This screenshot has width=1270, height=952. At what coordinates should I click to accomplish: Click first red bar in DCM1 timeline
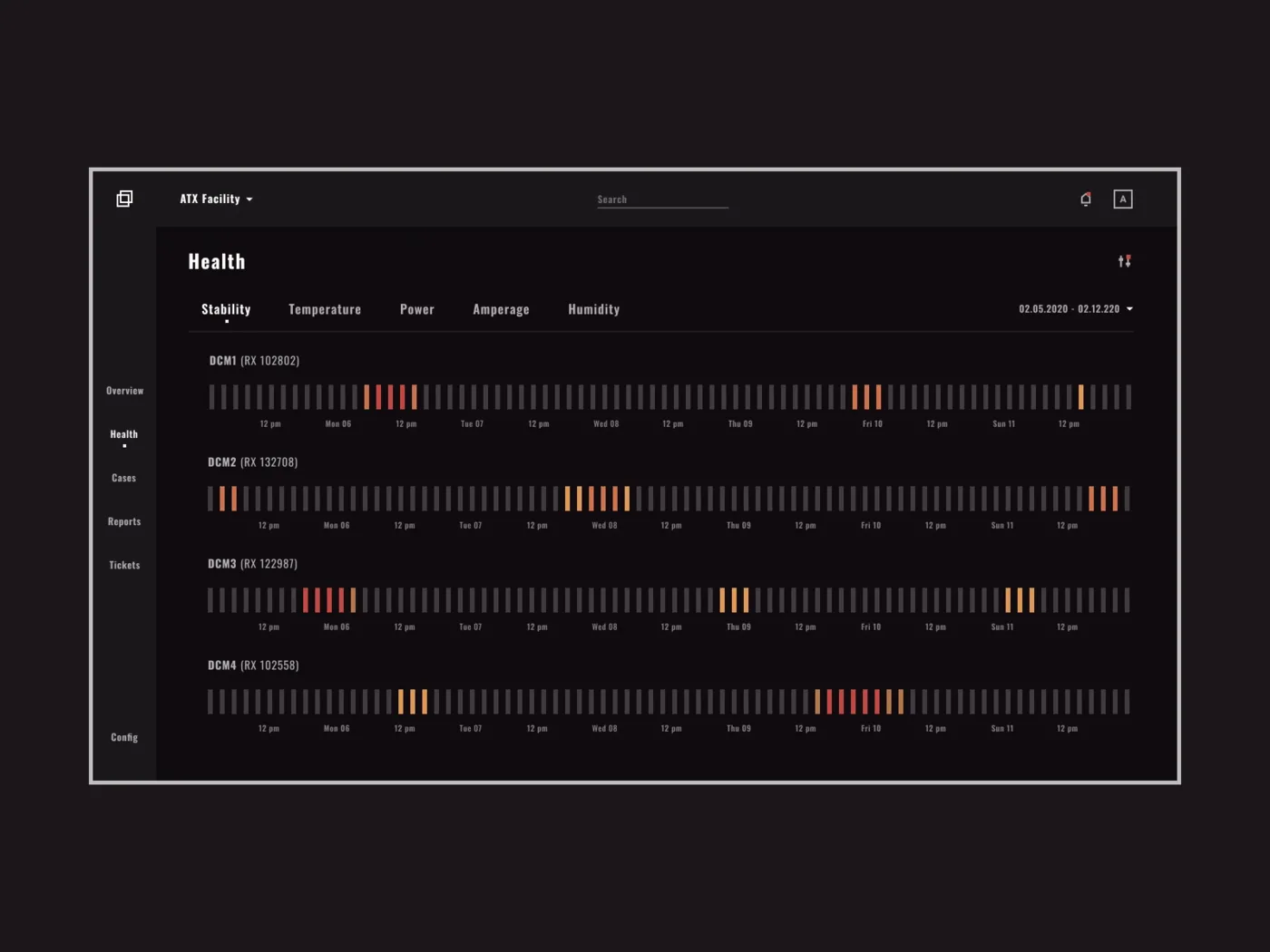click(378, 397)
